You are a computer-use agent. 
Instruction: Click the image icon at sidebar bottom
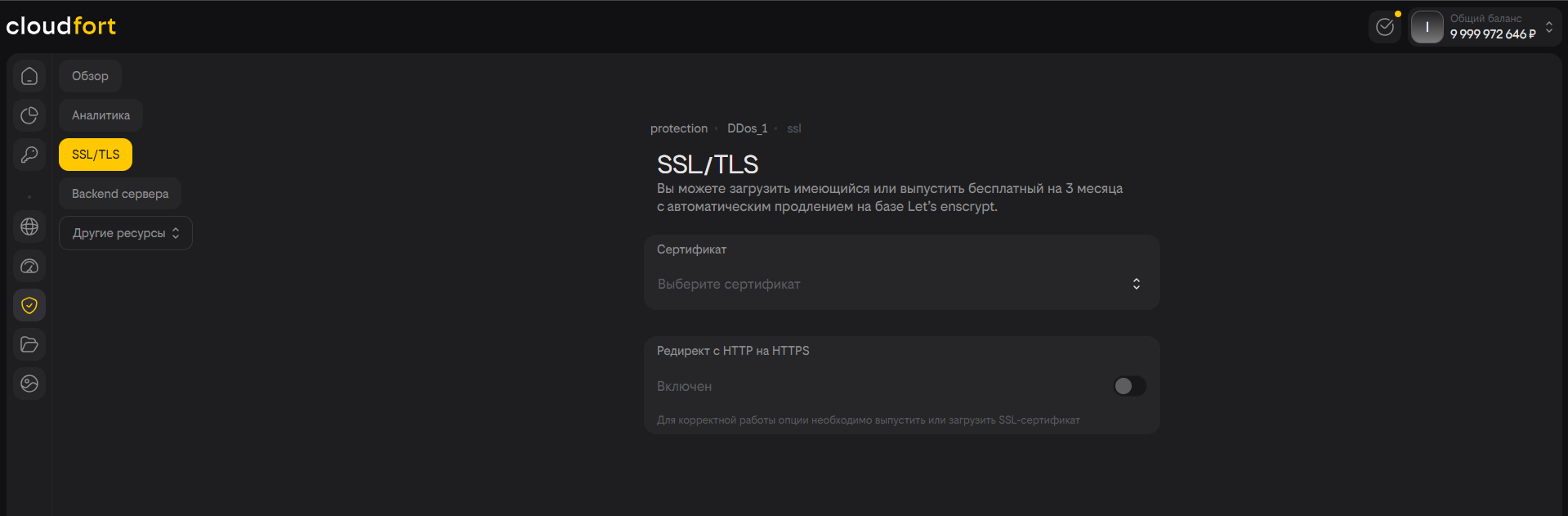point(29,384)
